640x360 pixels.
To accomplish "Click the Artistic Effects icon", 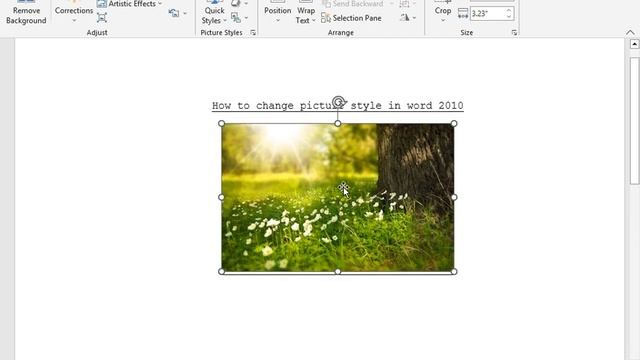I will [x=102, y=4].
